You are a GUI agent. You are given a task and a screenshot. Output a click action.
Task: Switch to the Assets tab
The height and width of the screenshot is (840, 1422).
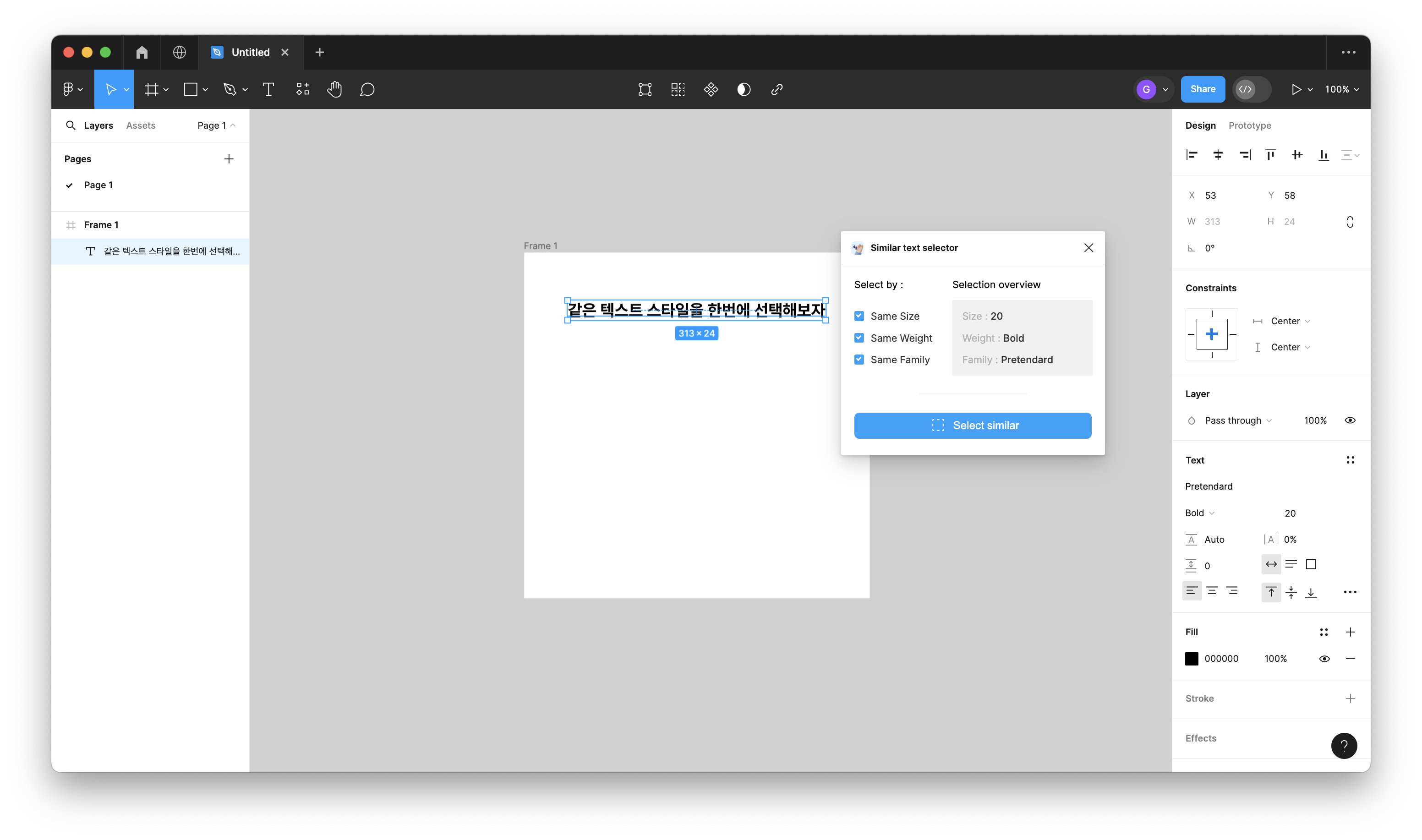tap(140, 125)
